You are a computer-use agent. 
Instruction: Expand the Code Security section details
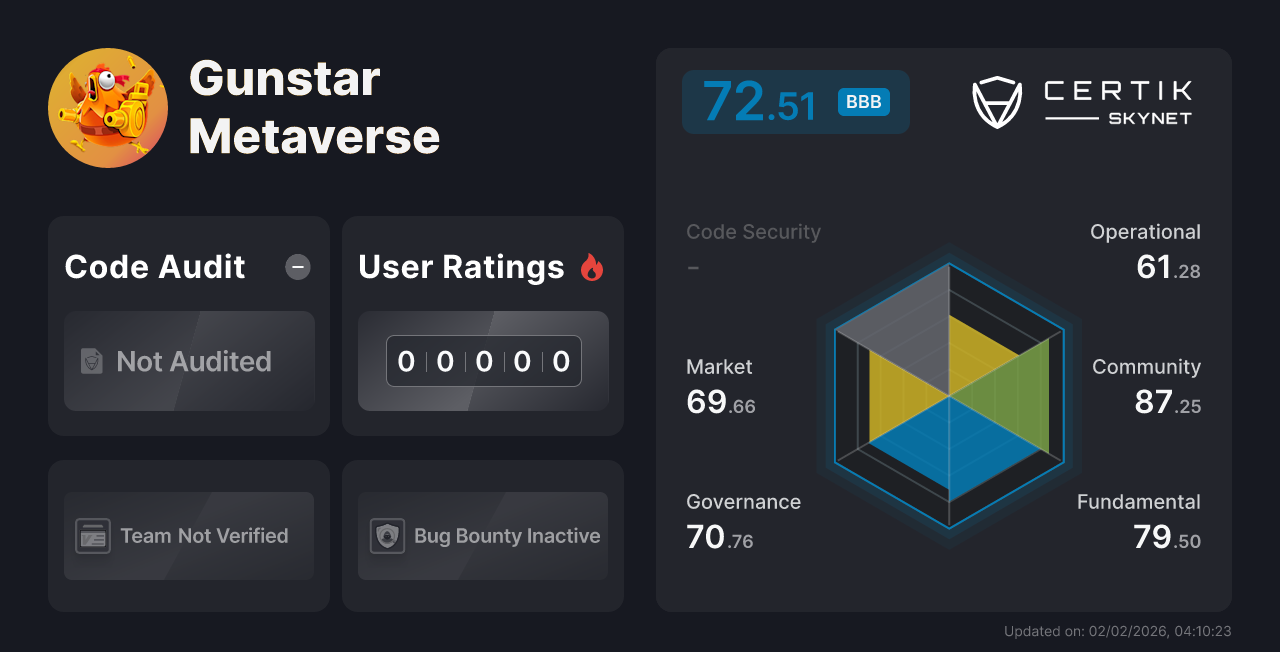coord(753,232)
